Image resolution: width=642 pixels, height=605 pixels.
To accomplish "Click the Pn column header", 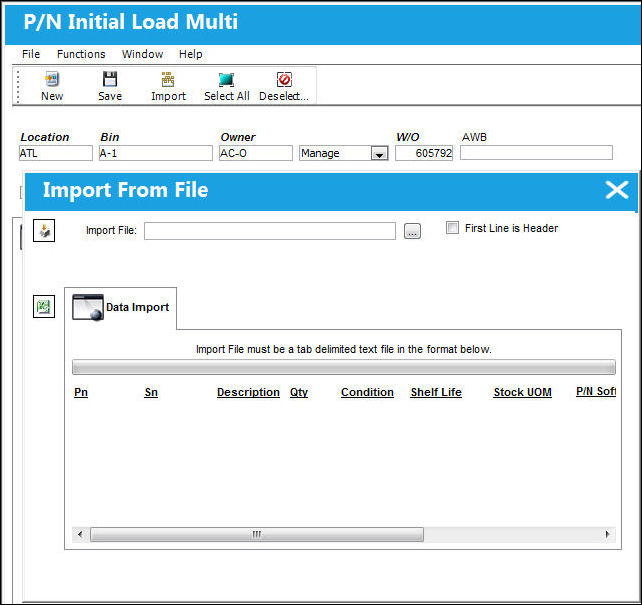I will [81, 392].
